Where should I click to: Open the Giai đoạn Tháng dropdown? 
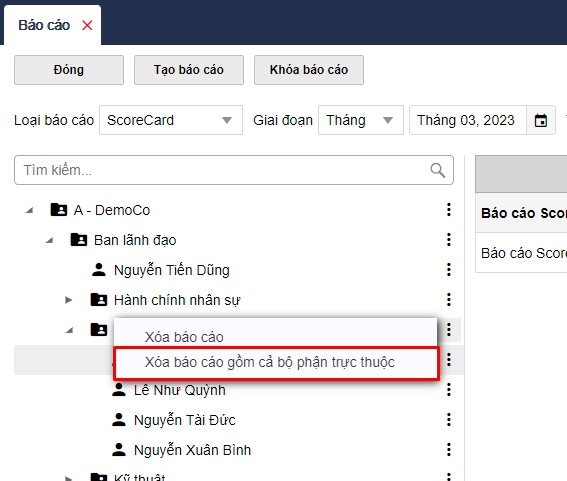(361, 120)
